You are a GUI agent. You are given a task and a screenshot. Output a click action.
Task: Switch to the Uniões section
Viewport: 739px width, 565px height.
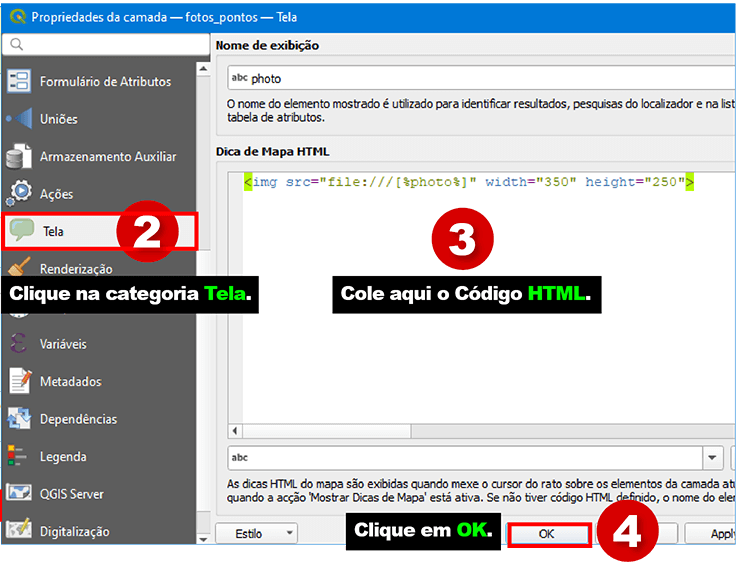[x=58, y=119]
